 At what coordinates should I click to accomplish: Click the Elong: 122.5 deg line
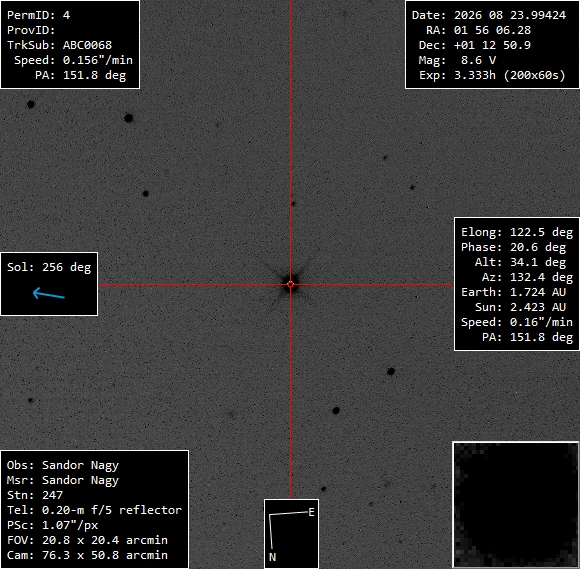517,232
